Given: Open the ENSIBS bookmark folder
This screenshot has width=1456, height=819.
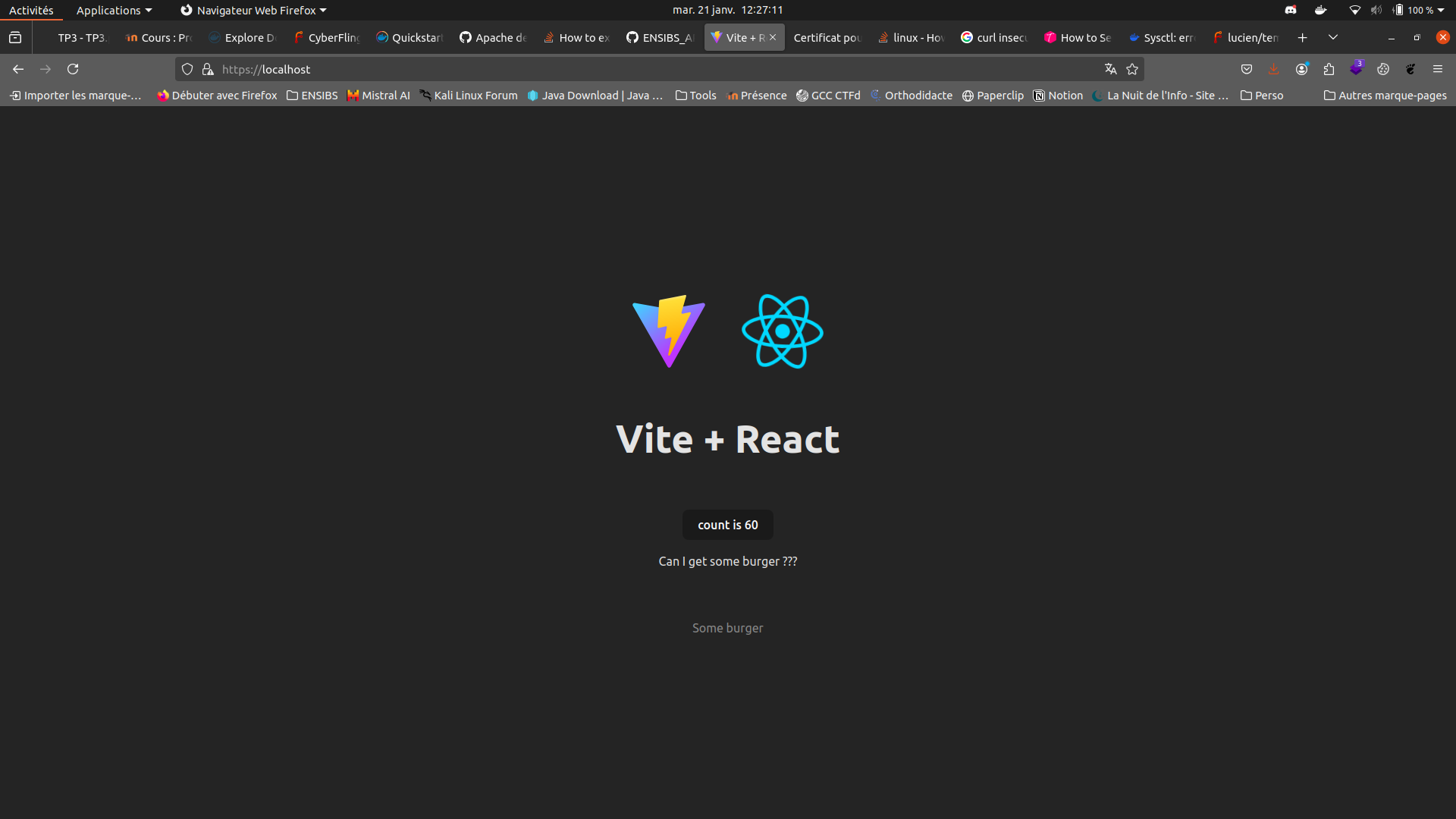Looking at the screenshot, I should [x=312, y=96].
